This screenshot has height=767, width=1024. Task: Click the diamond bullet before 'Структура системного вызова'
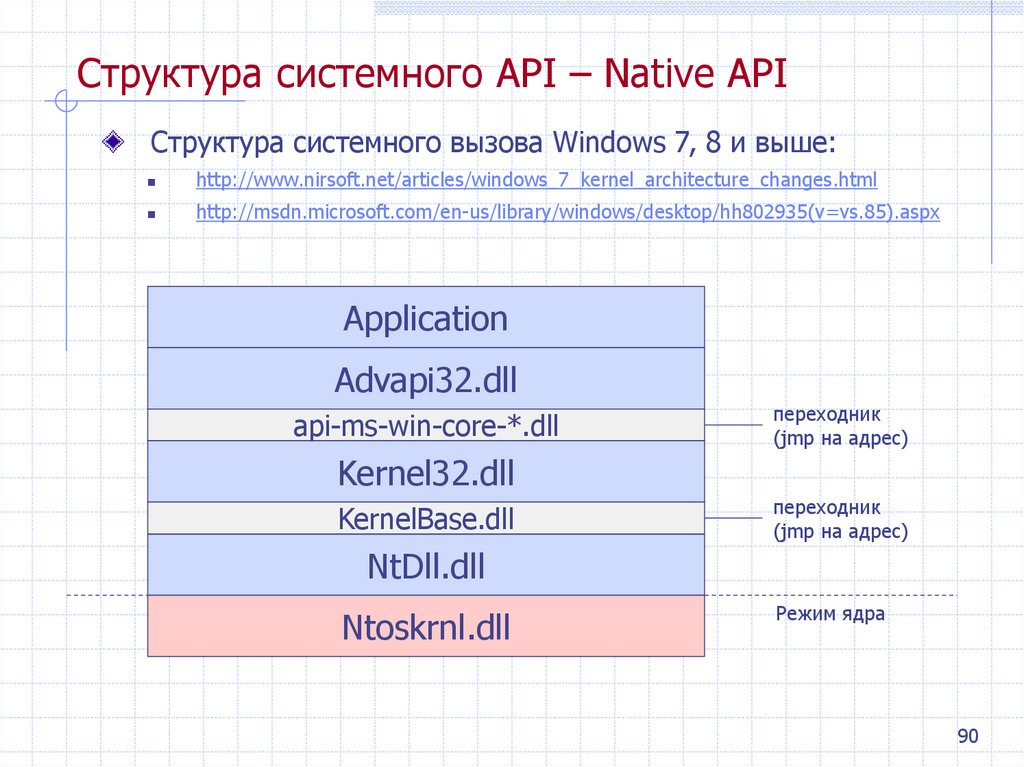click(x=113, y=141)
